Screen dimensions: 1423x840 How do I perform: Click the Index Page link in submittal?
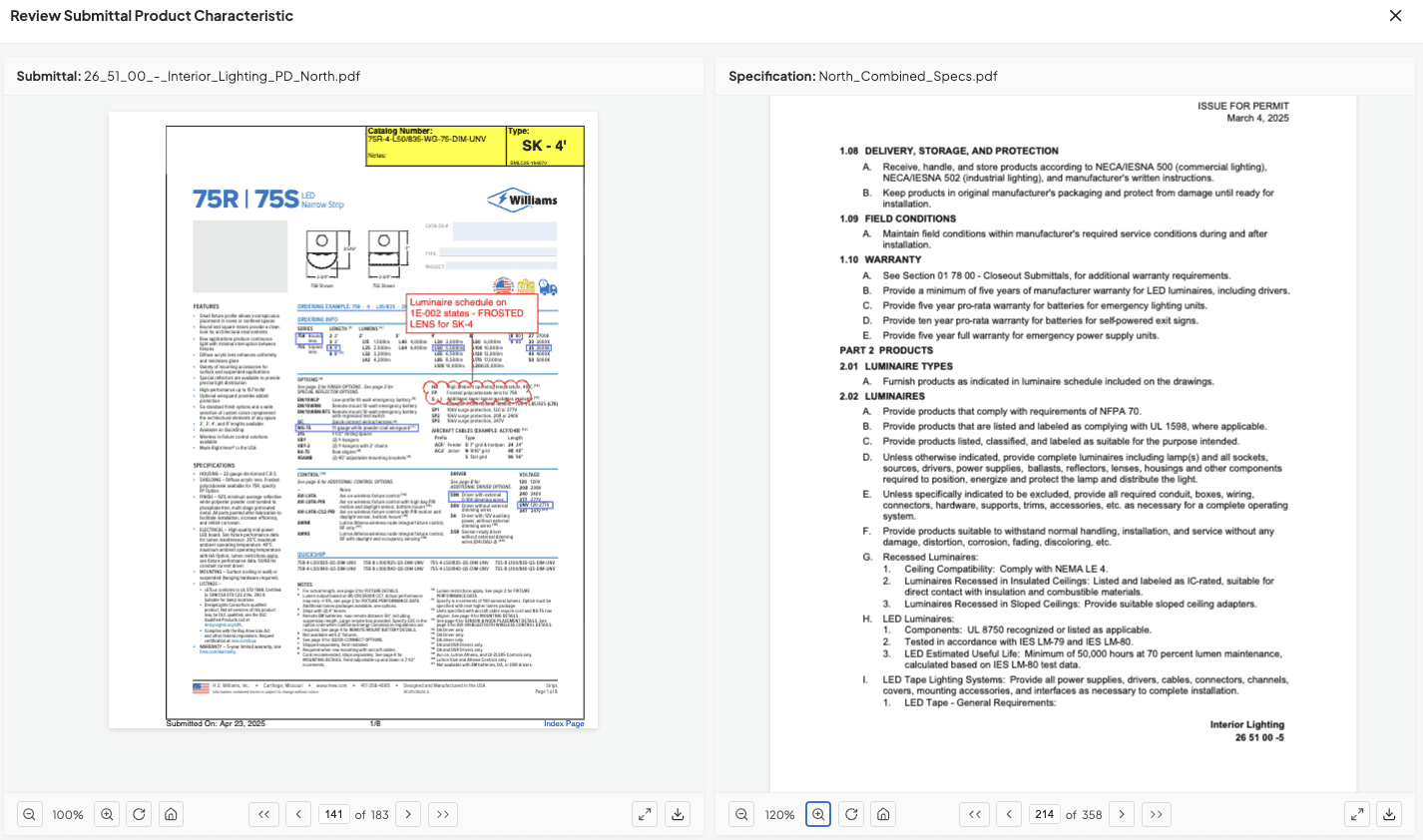tap(564, 723)
